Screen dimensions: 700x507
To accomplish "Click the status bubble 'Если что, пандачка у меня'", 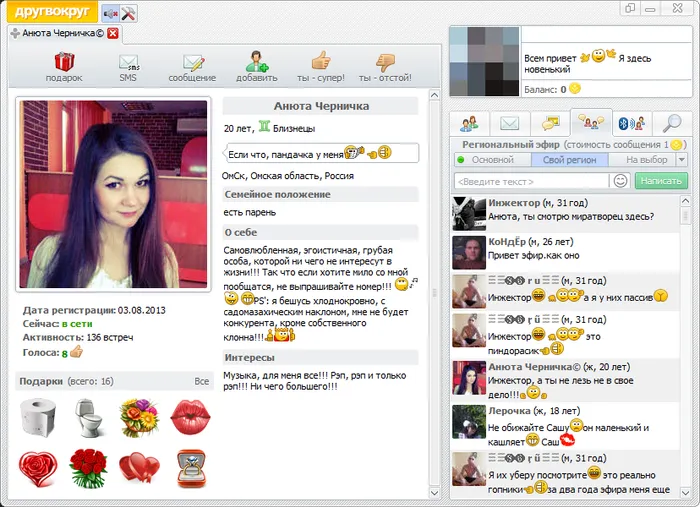I will 321,153.
